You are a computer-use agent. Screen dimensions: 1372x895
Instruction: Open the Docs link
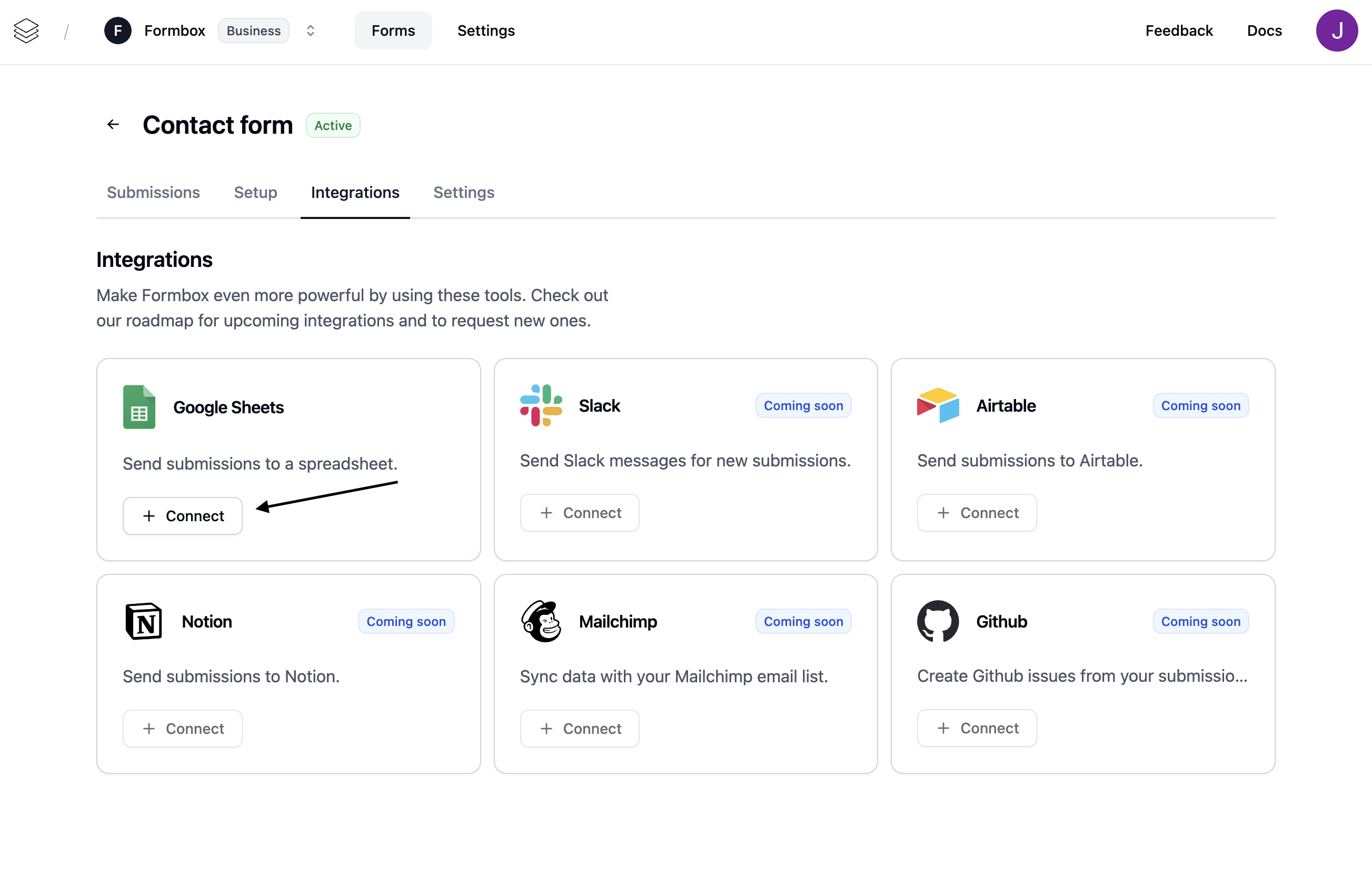1264,31
